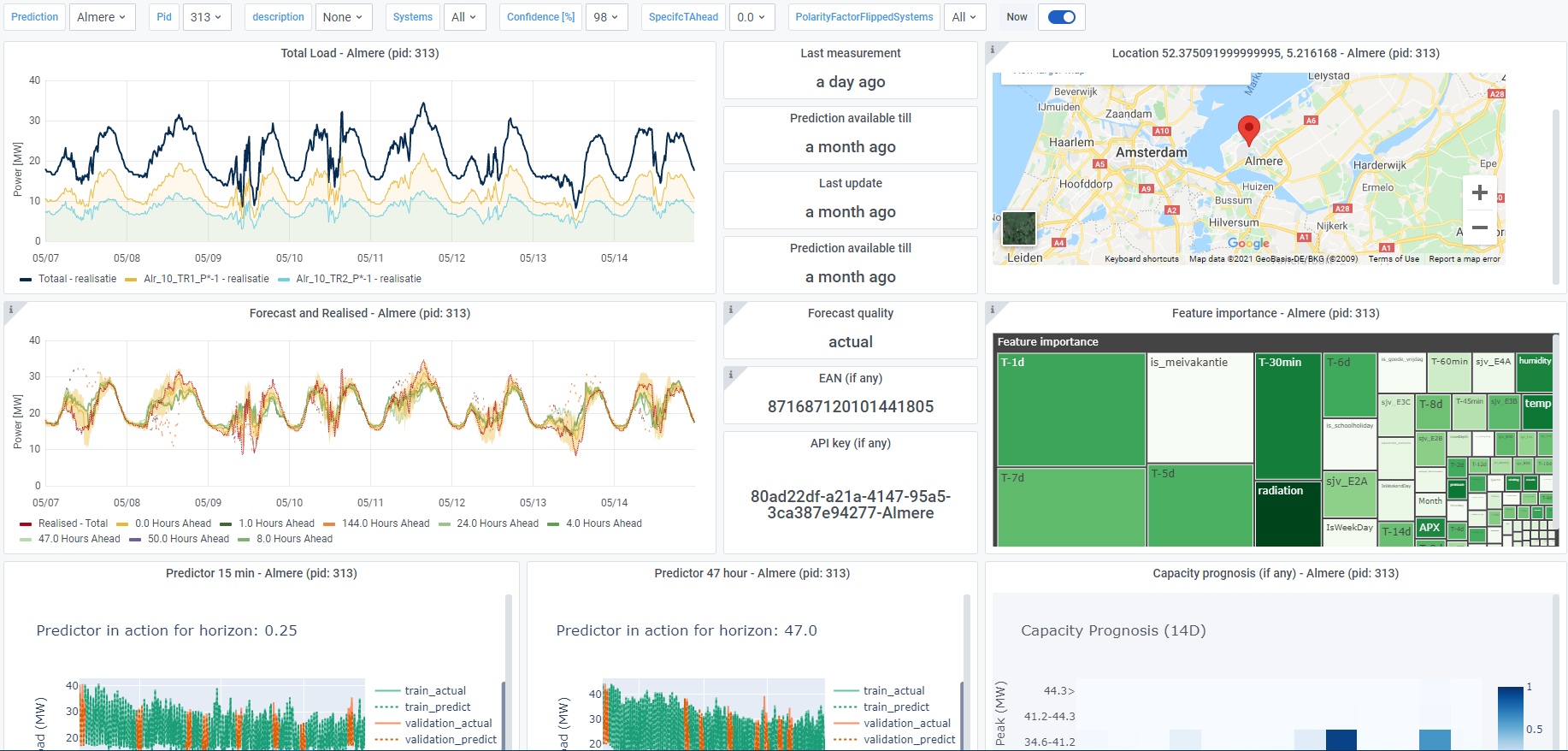
Task: Click the red location pin on map
Action: [x=1248, y=129]
